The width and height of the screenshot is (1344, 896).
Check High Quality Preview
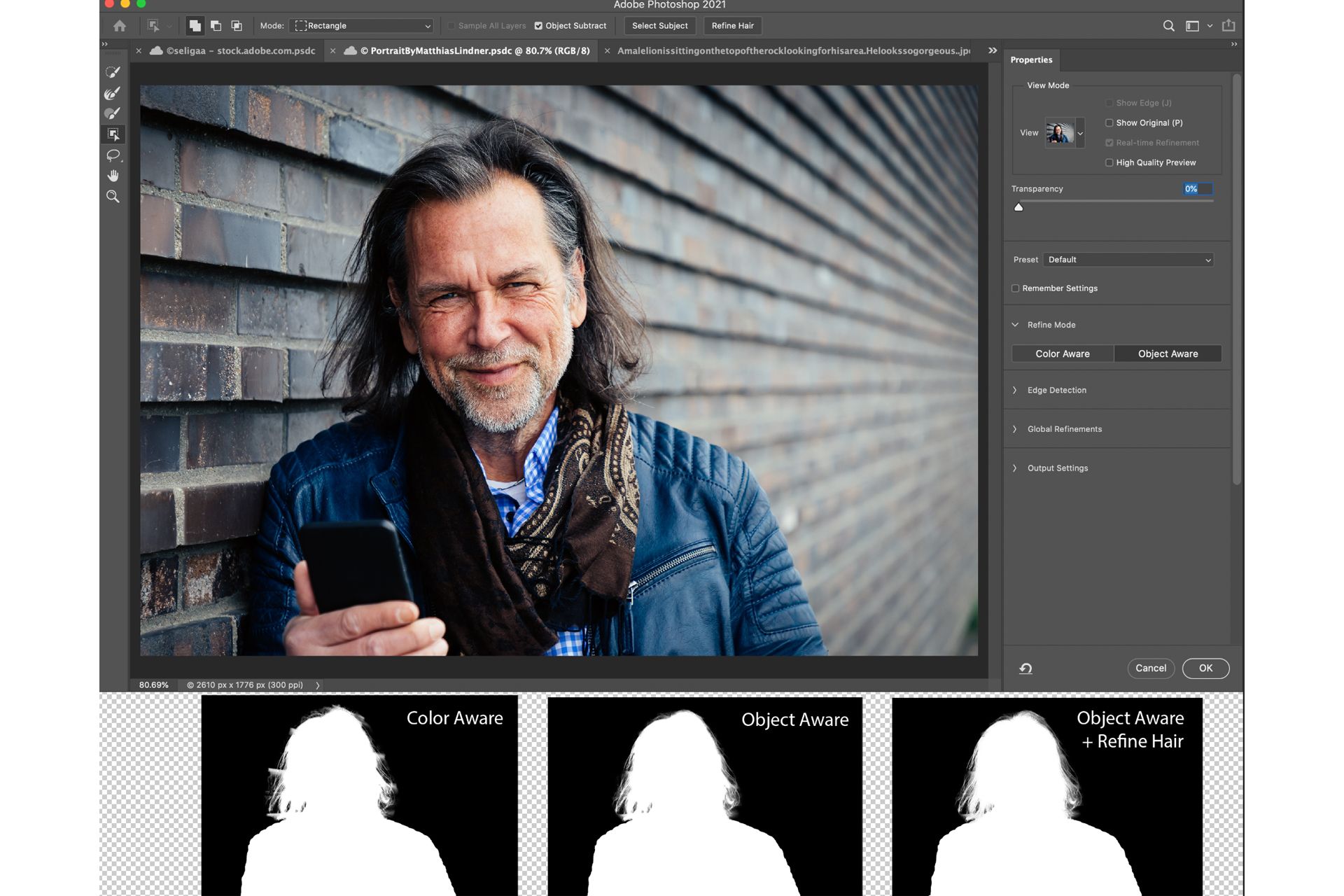pos(1109,162)
